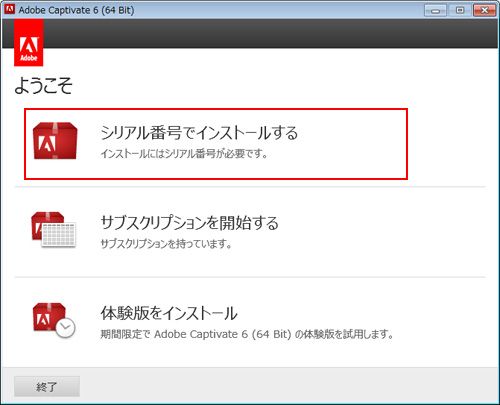Click text サブスクリプションを持っています。
Screen dimensions: 500x405
pos(166,244)
